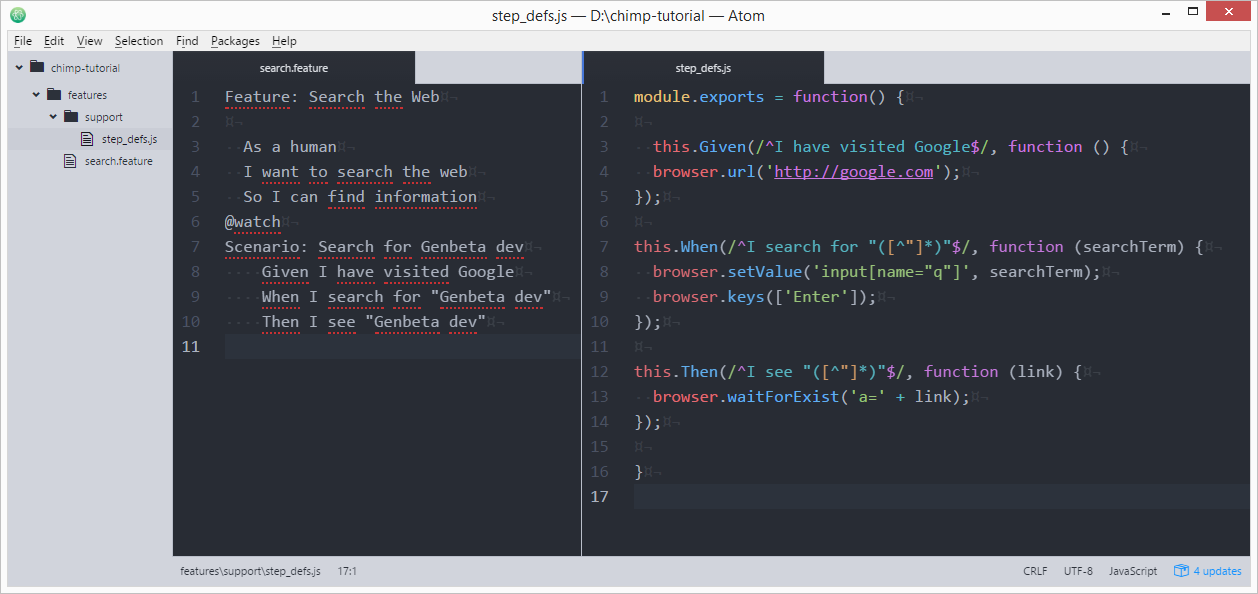Screen dimensions: 1258x594
Task: Click UTF-8 encoding in status bar
Action: click(x=1078, y=570)
